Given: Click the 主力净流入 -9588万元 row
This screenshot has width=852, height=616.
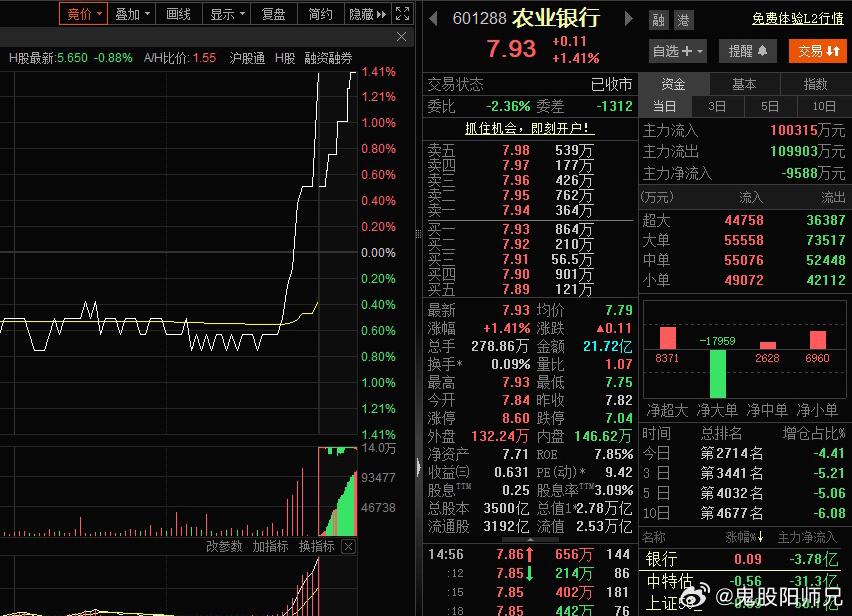Looking at the screenshot, I should pyautogui.click(x=744, y=173).
